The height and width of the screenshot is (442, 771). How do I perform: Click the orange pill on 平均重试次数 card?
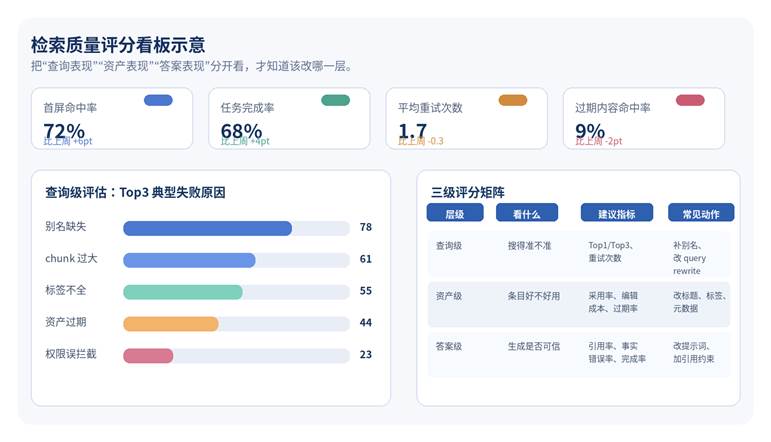tap(512, 100)
